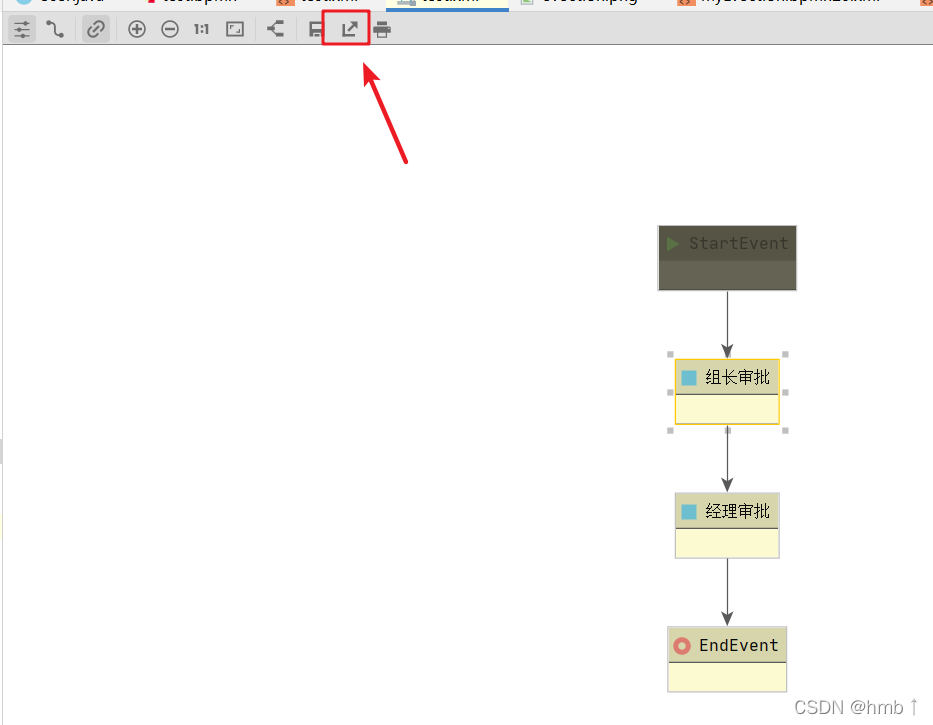
Task: Select the 组长审批 task node
Action: point(727,392)
